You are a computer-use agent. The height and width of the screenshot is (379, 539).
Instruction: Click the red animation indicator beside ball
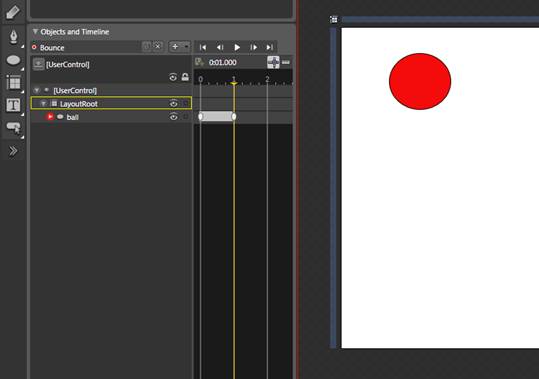pyautogui.click(x=50, y=116)
